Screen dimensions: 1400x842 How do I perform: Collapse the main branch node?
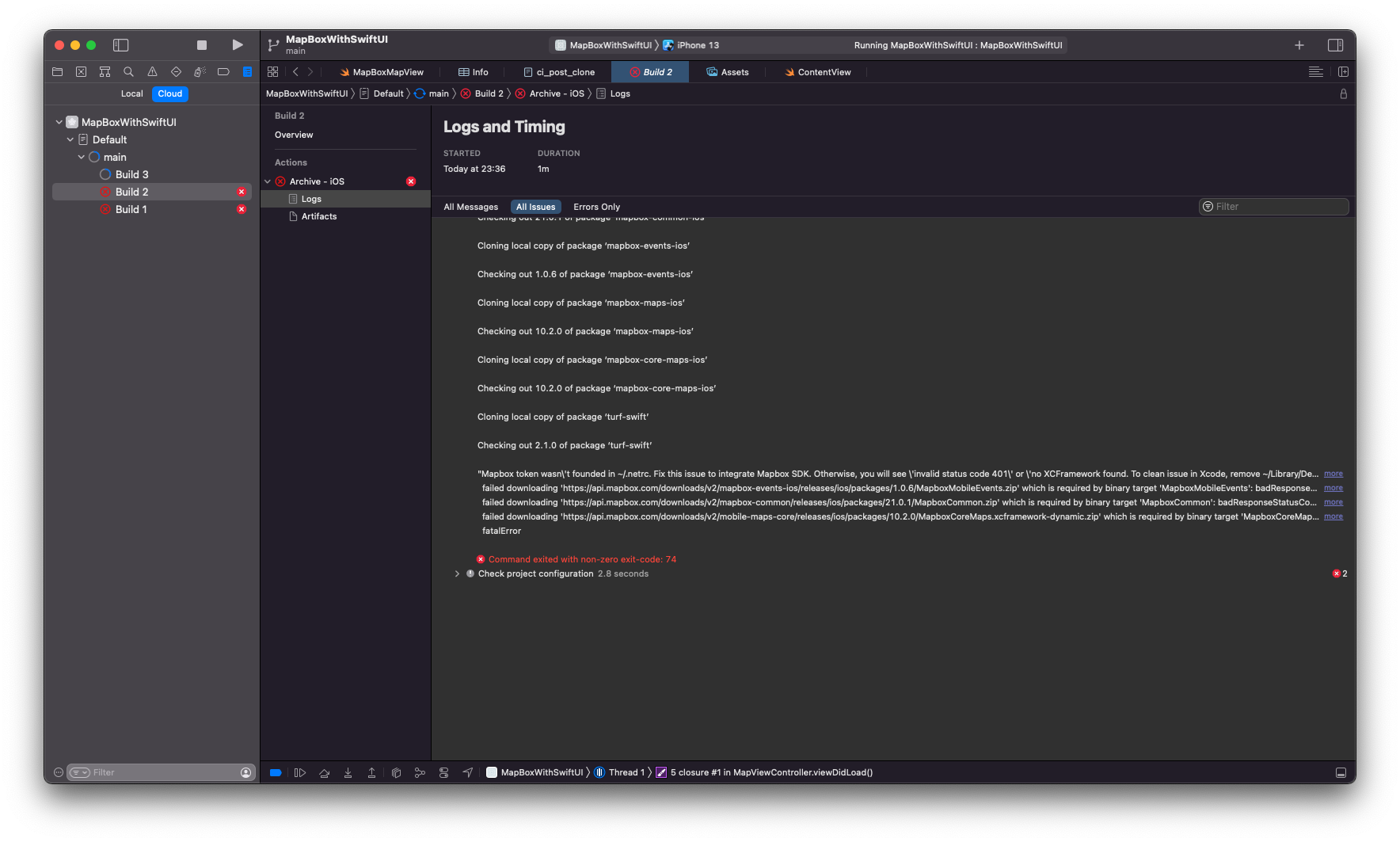[81, 157]
